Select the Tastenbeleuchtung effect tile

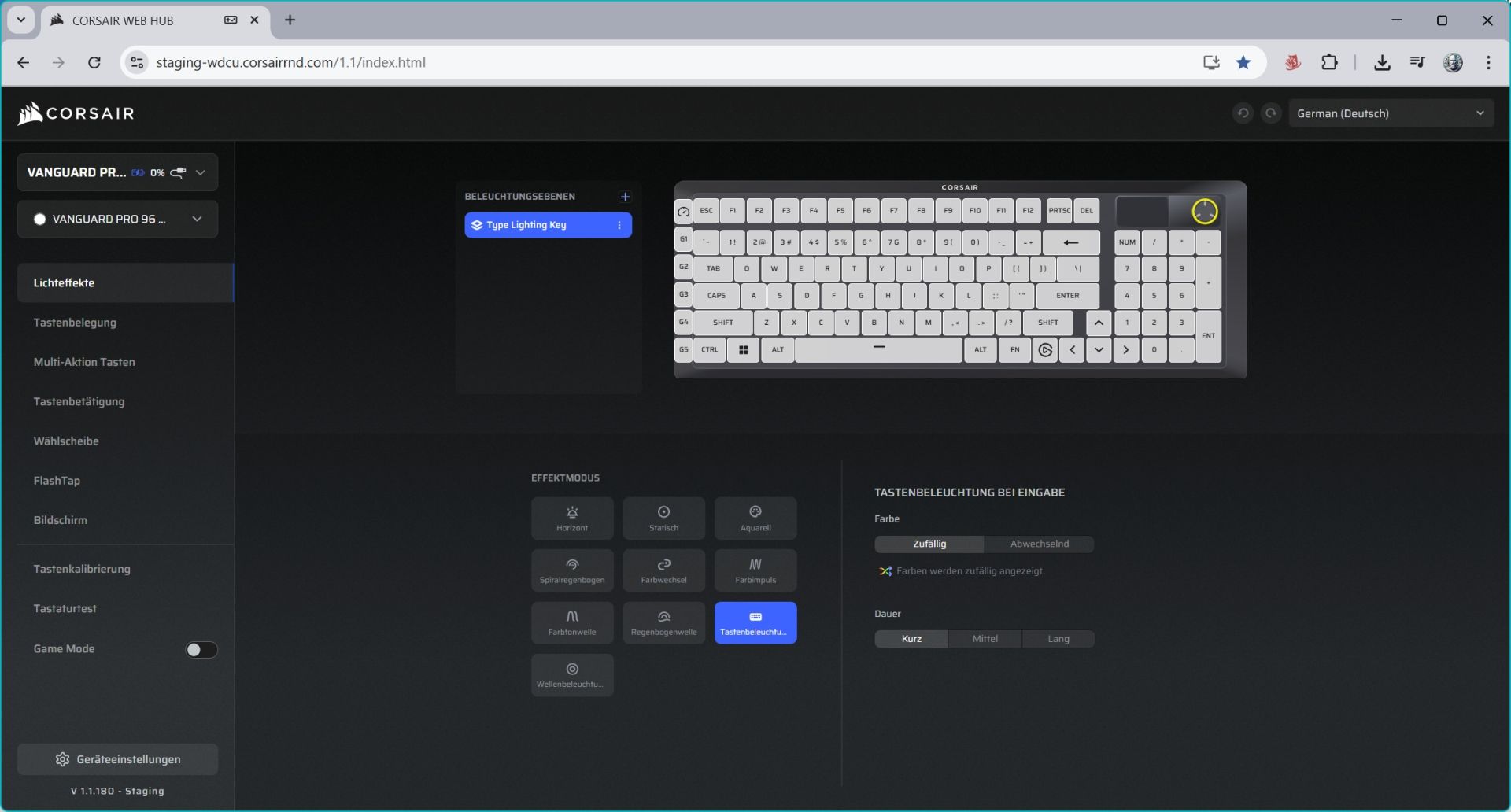pos(755,622)
